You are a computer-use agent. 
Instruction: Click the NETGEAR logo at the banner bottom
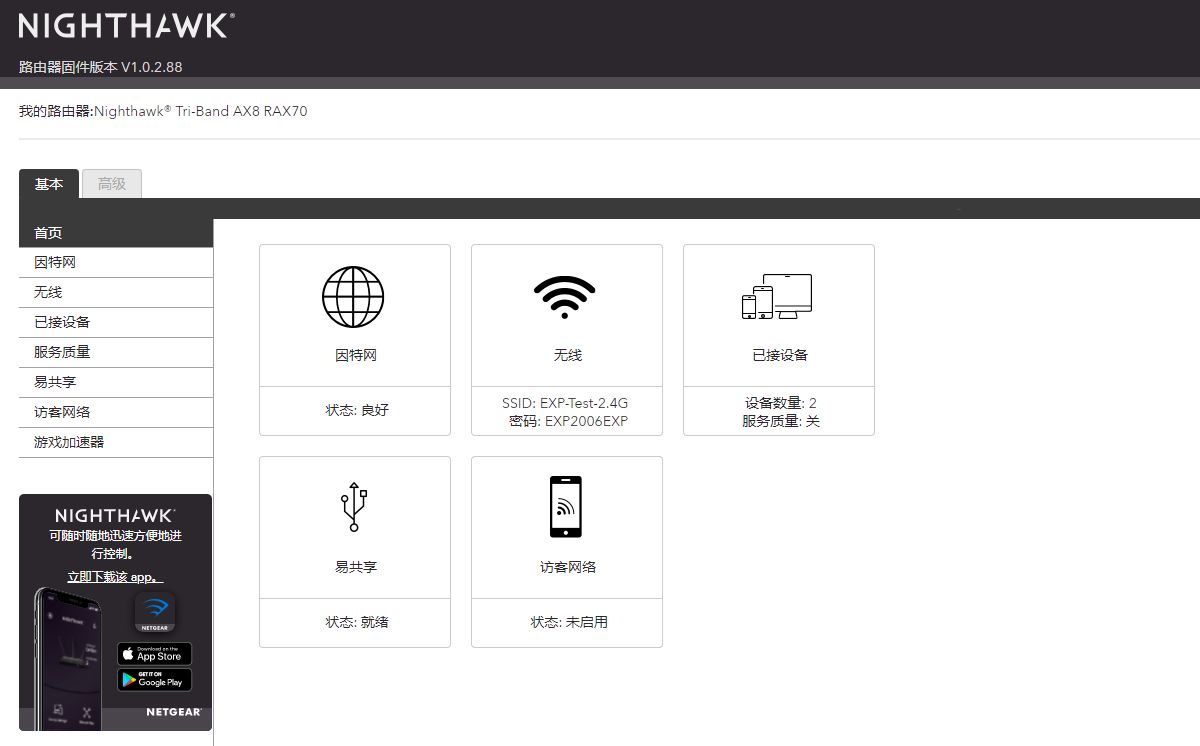point(174,713)
